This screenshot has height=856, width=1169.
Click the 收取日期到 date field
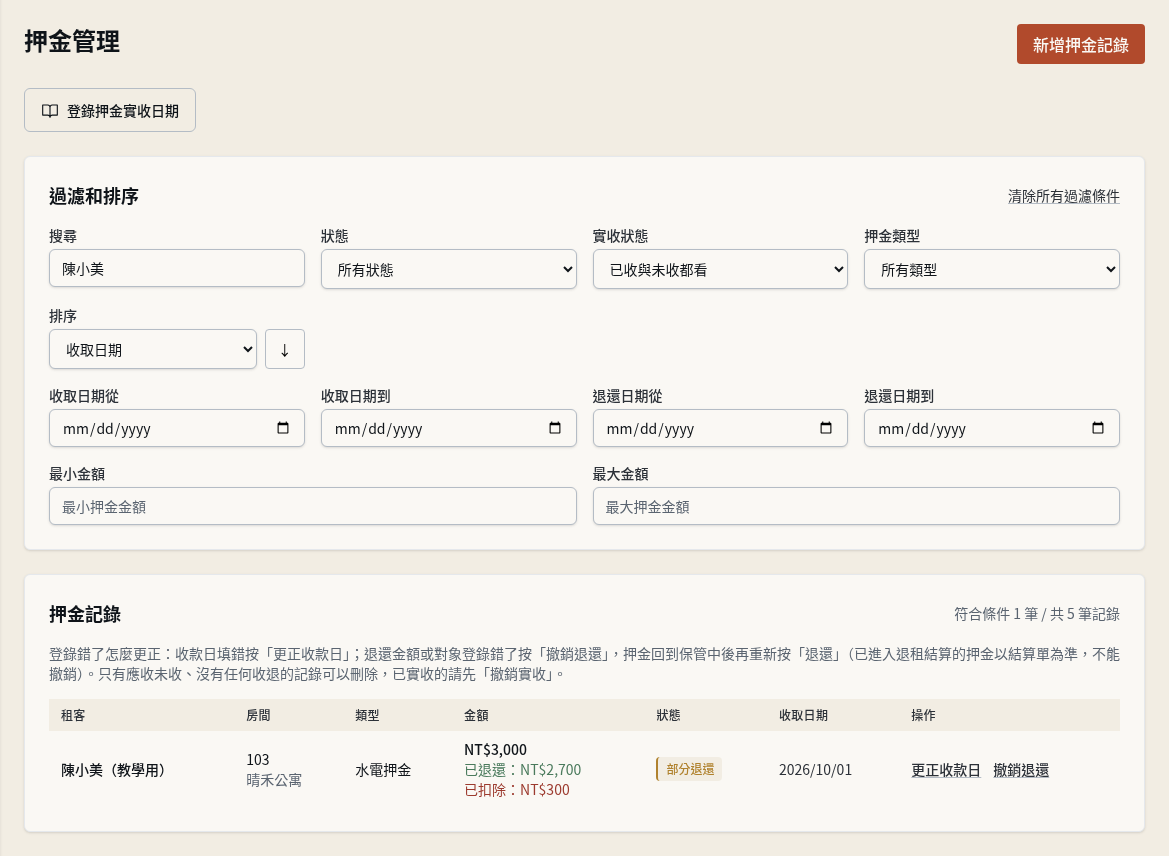point(449,428)
